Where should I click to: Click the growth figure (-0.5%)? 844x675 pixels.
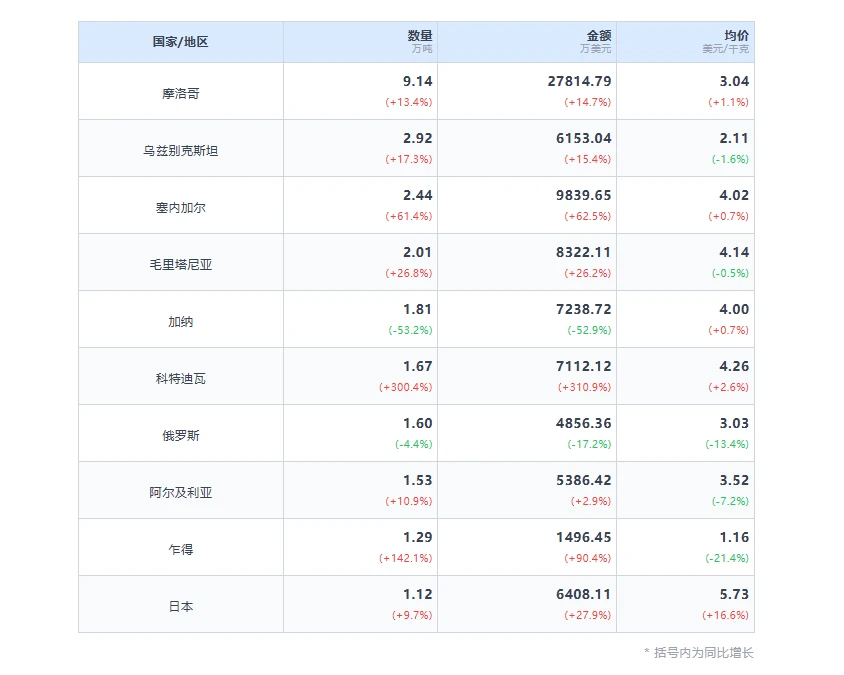tap(730, 273)
